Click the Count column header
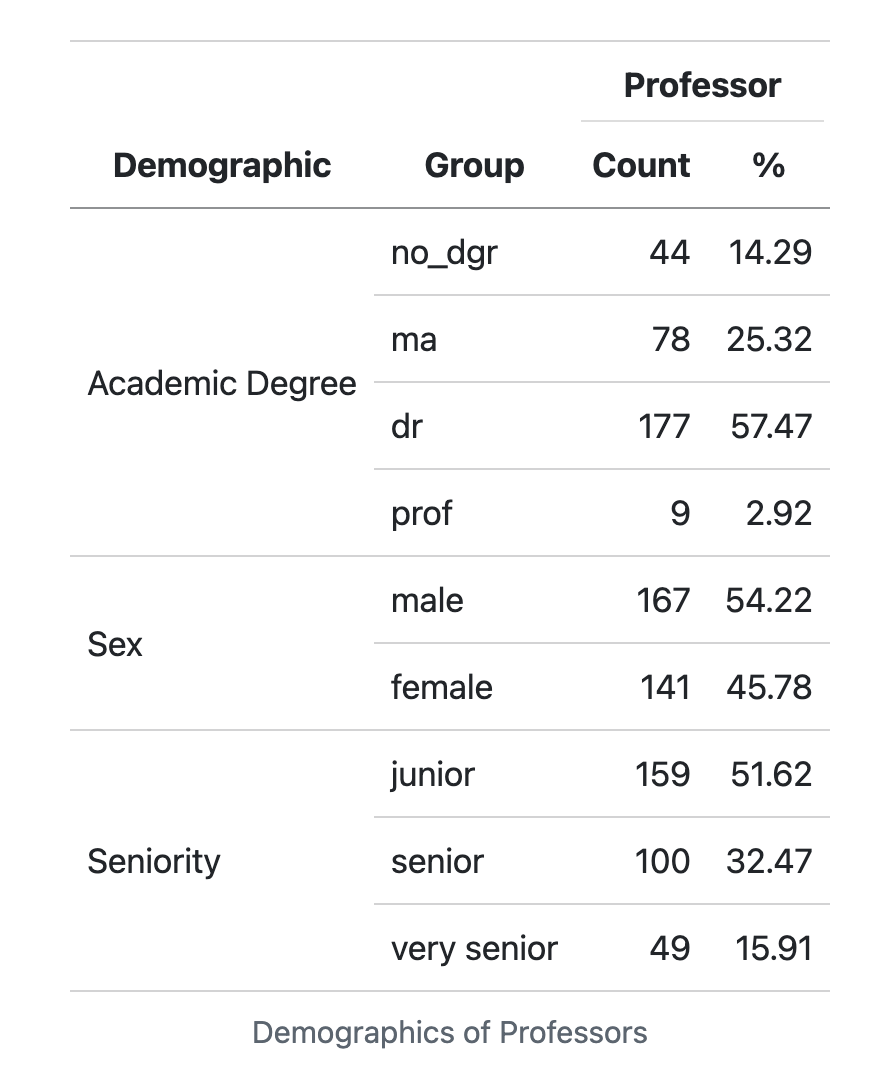The height and width of the screenshot is (1090, 878). tap(641, 165)
